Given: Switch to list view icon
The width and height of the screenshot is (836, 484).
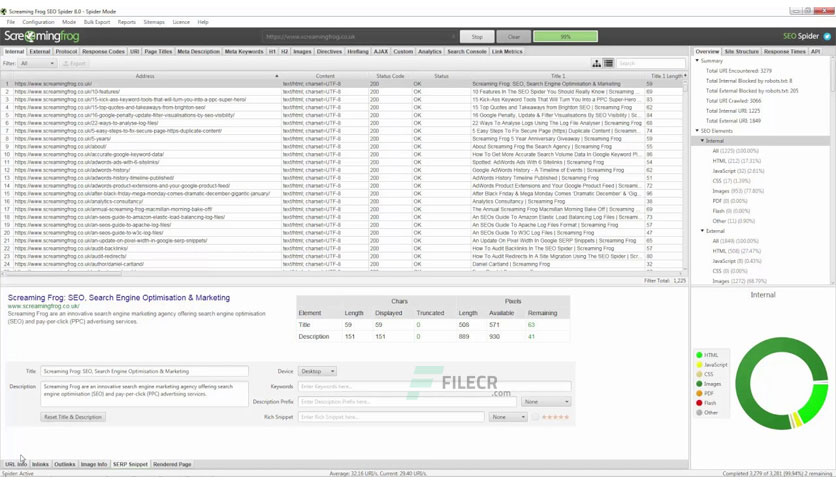Looking at the screenshot, I should tap(608, 63).
